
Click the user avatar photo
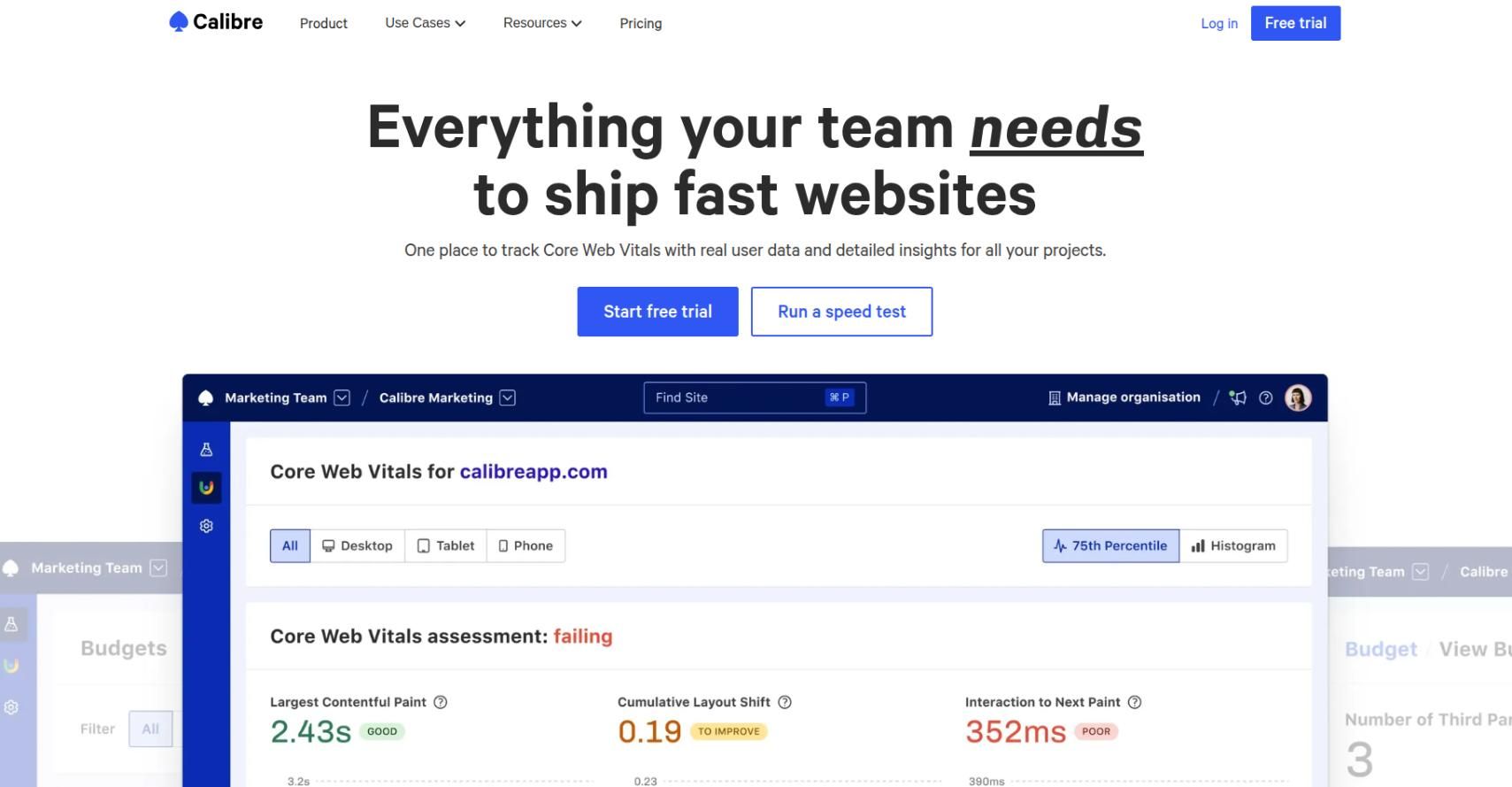tap(1298, 397)
